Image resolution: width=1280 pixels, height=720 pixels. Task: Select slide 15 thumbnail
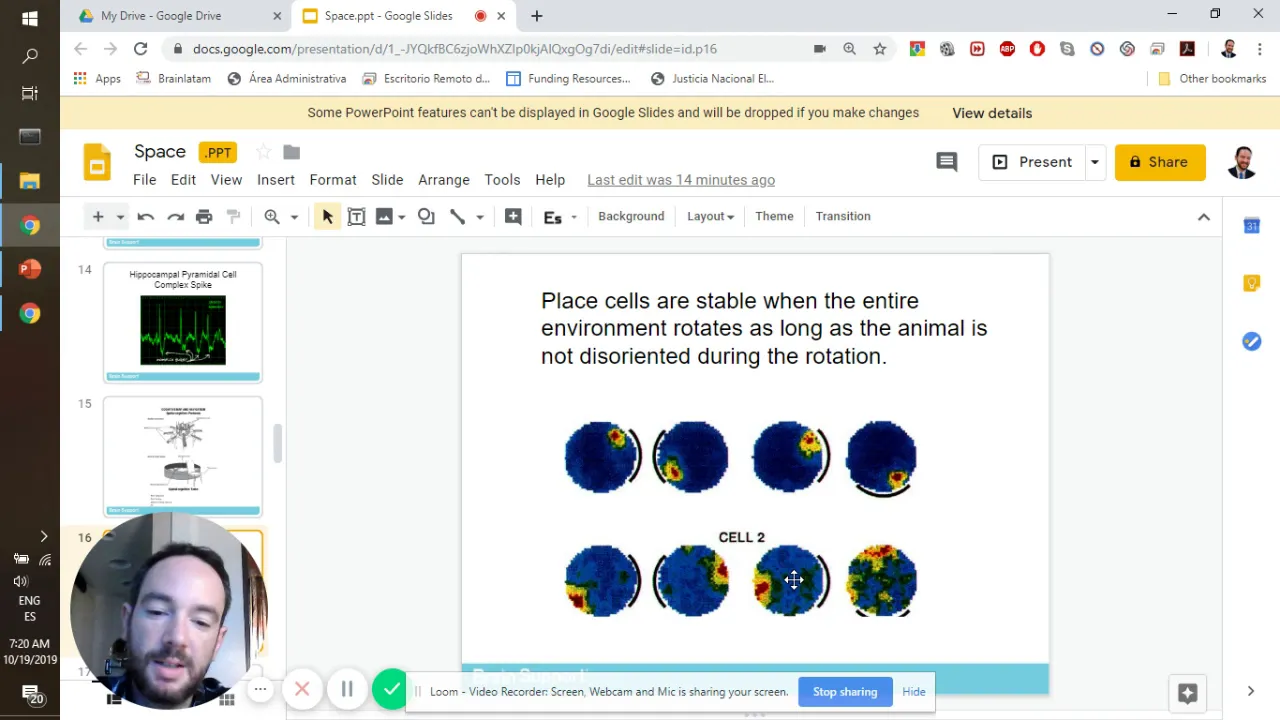pyautogui.click(x=183, y=456)
